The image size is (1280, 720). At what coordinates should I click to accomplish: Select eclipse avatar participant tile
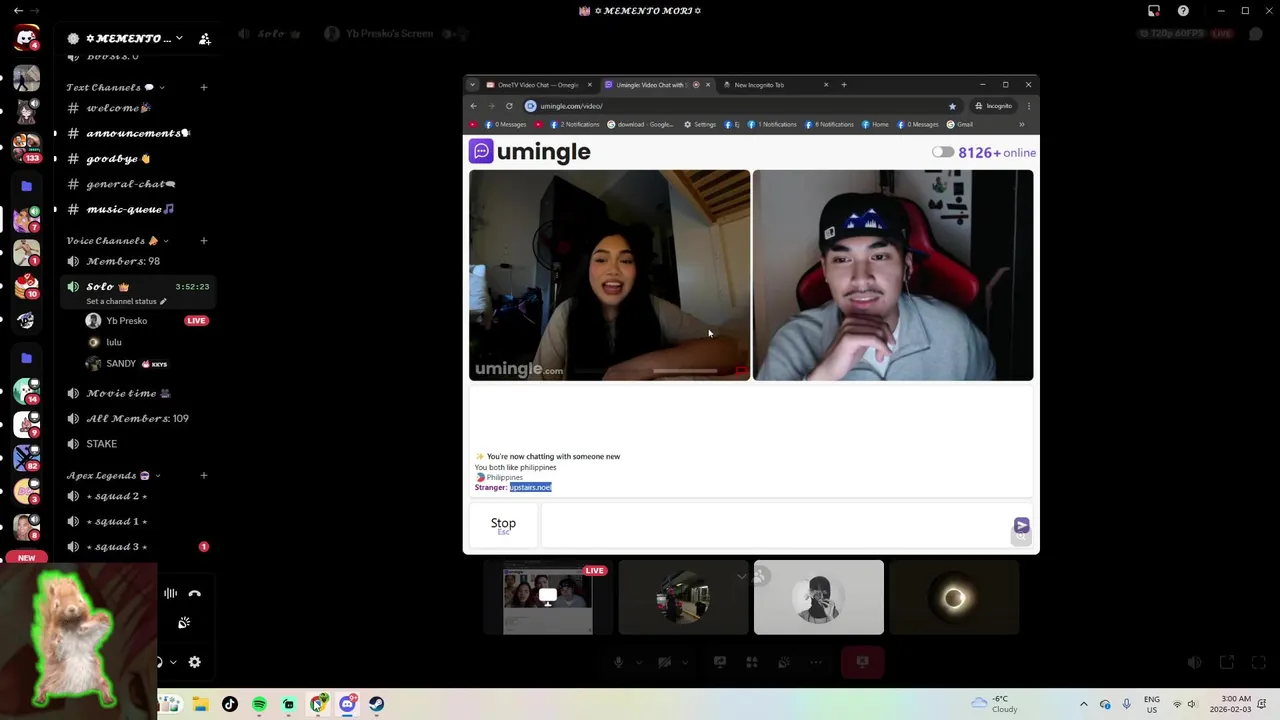[x=954, y=598]
